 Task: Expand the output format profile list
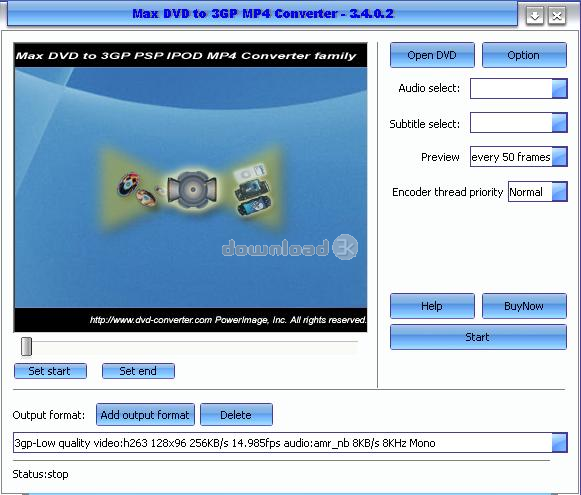coord(559,442)
